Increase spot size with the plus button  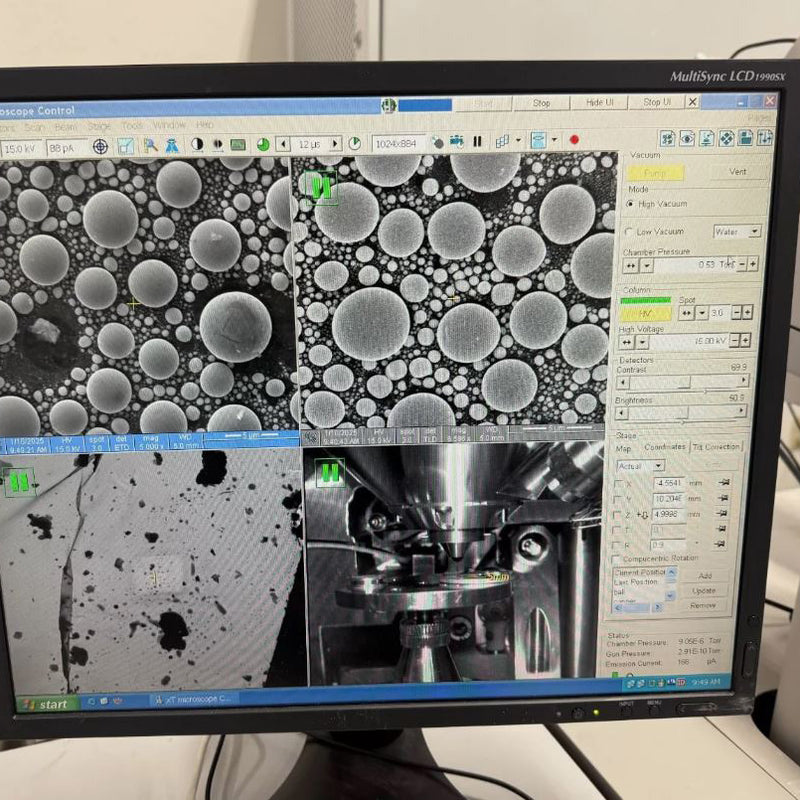coord(747,312)
